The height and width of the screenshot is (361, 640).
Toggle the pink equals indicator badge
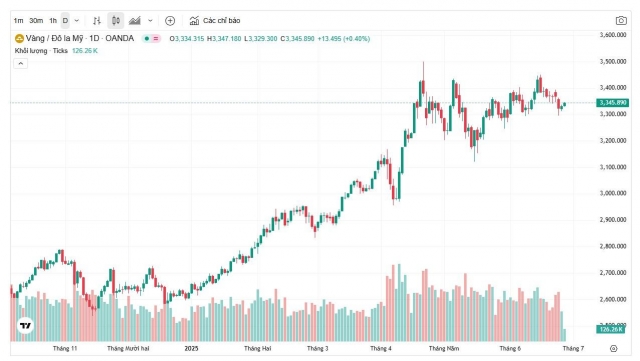tap(156, 39)
